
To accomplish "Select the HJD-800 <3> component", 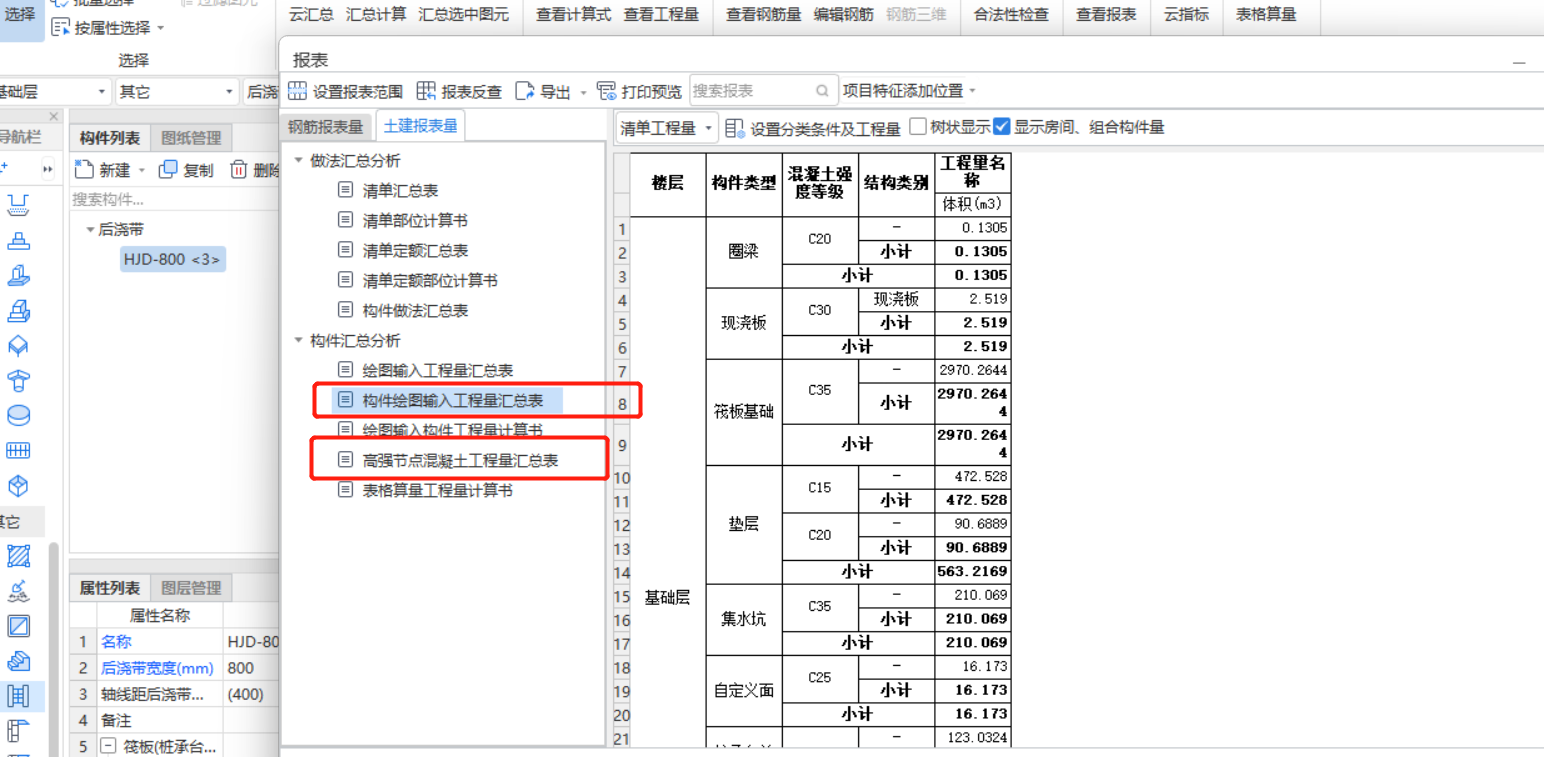I will (172, 260).
